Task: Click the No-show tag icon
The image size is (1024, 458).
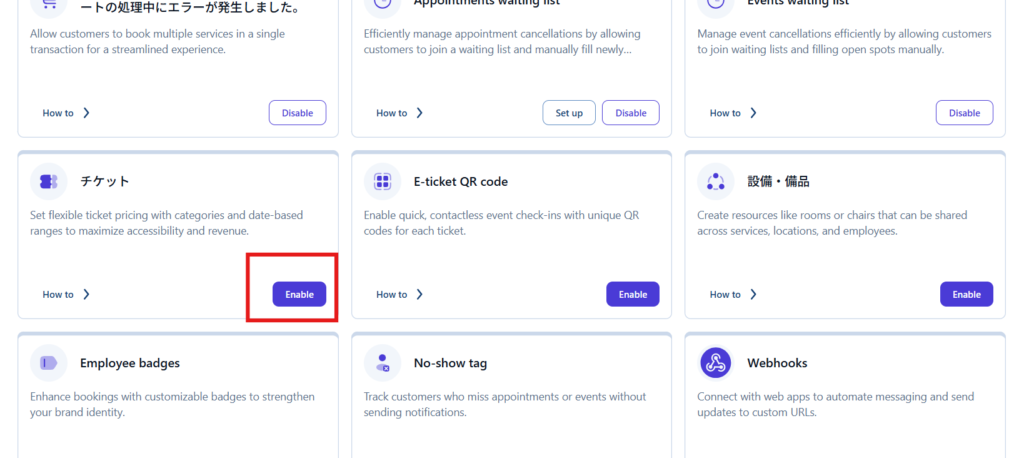Action: pos(382,363)
